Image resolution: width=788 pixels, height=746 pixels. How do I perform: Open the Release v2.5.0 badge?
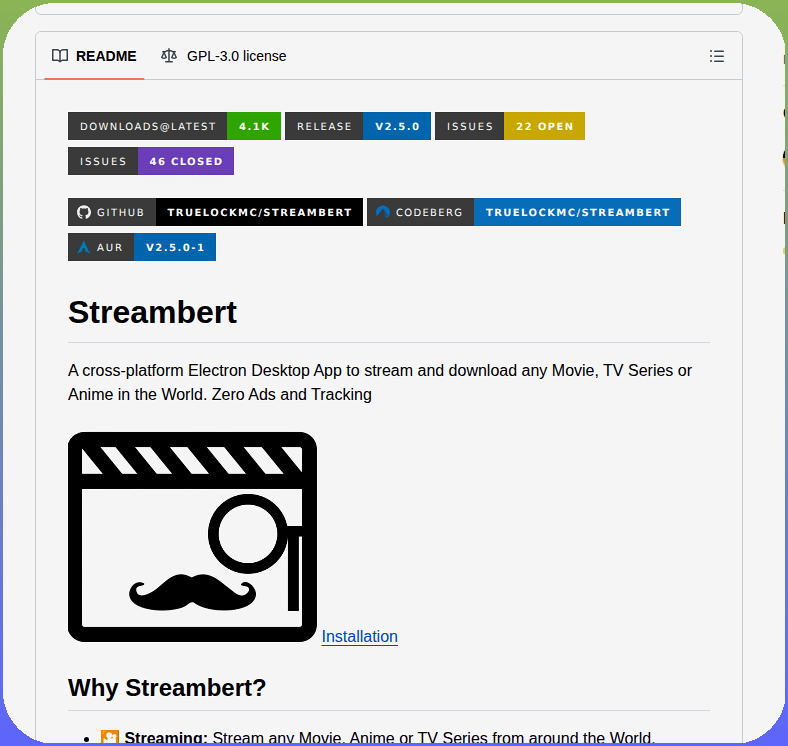coord(358,126)
